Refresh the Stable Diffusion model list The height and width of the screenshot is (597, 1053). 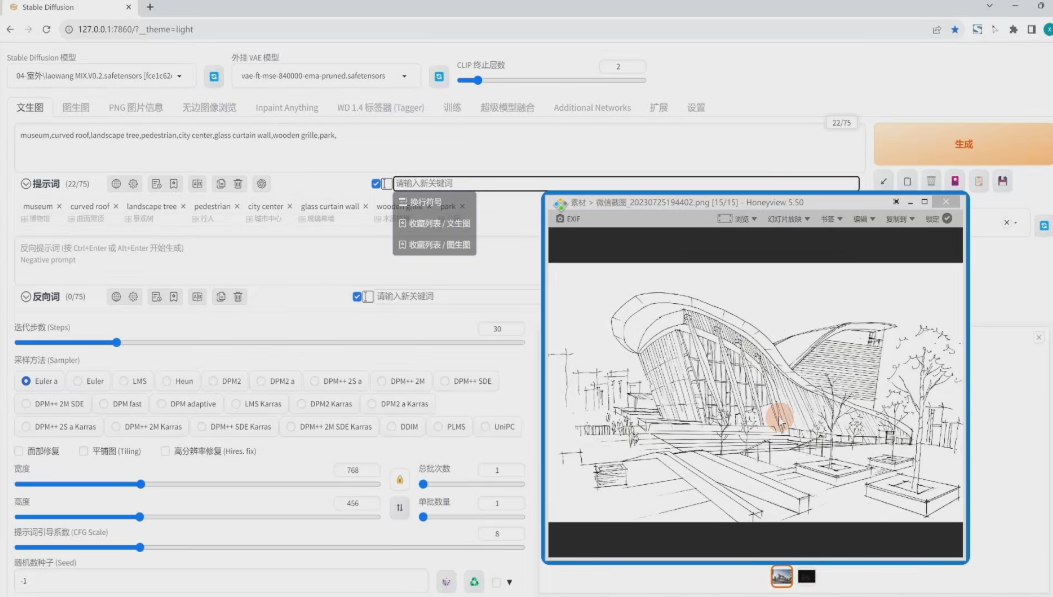tap(214, 77)
